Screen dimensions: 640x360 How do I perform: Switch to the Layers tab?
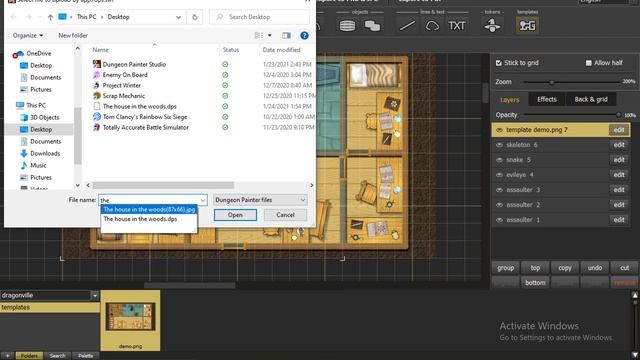[509, 100]
